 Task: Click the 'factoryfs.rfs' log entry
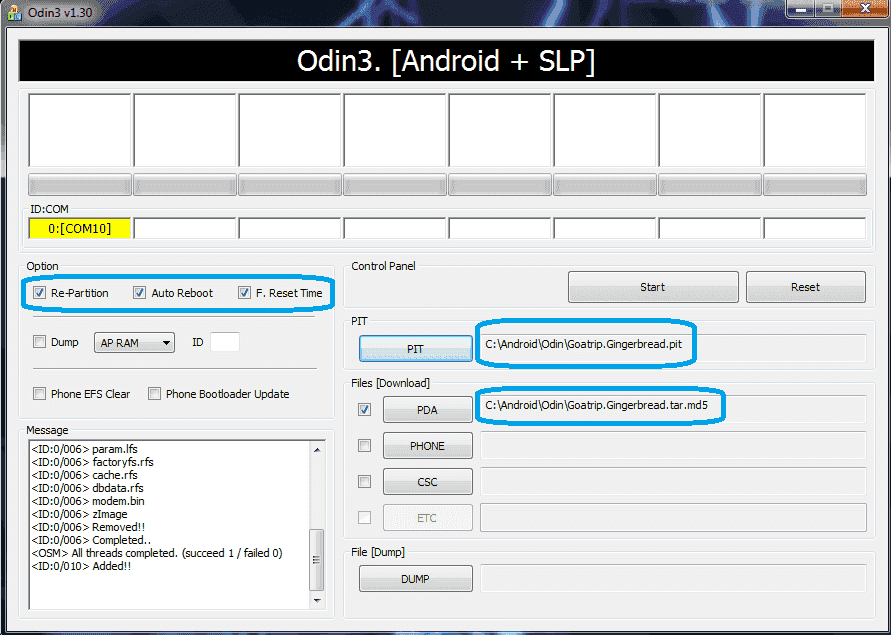92,462
